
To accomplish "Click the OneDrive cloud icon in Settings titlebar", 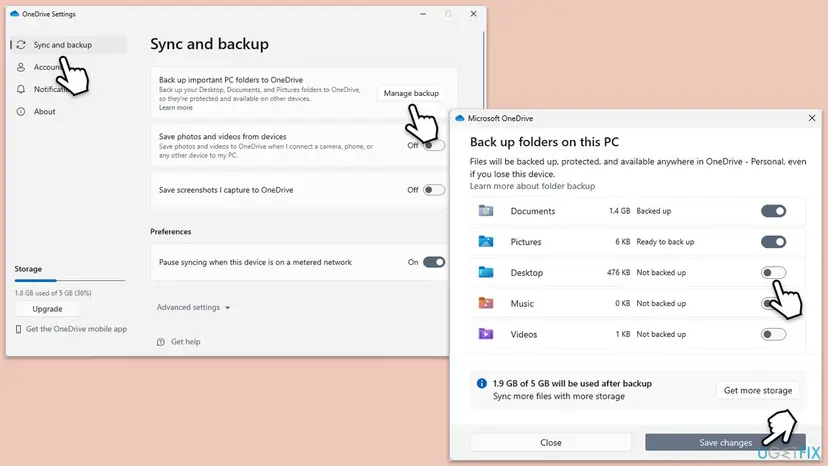I will (15, 14).
